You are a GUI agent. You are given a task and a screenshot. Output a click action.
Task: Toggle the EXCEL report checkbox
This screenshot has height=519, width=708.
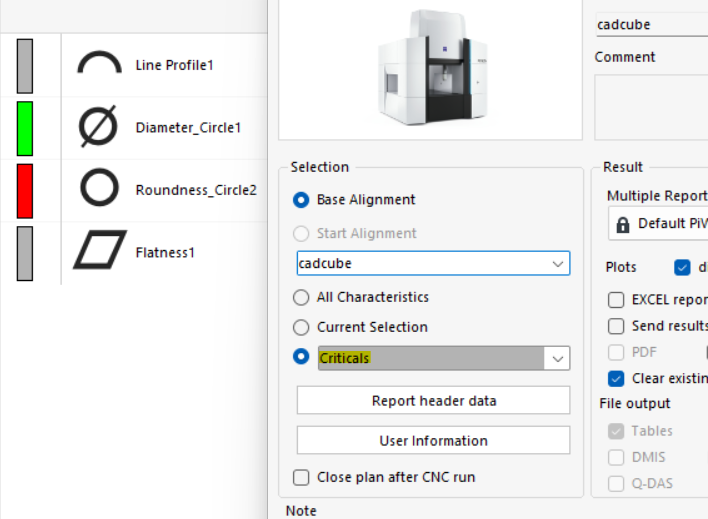coord(617,299)
